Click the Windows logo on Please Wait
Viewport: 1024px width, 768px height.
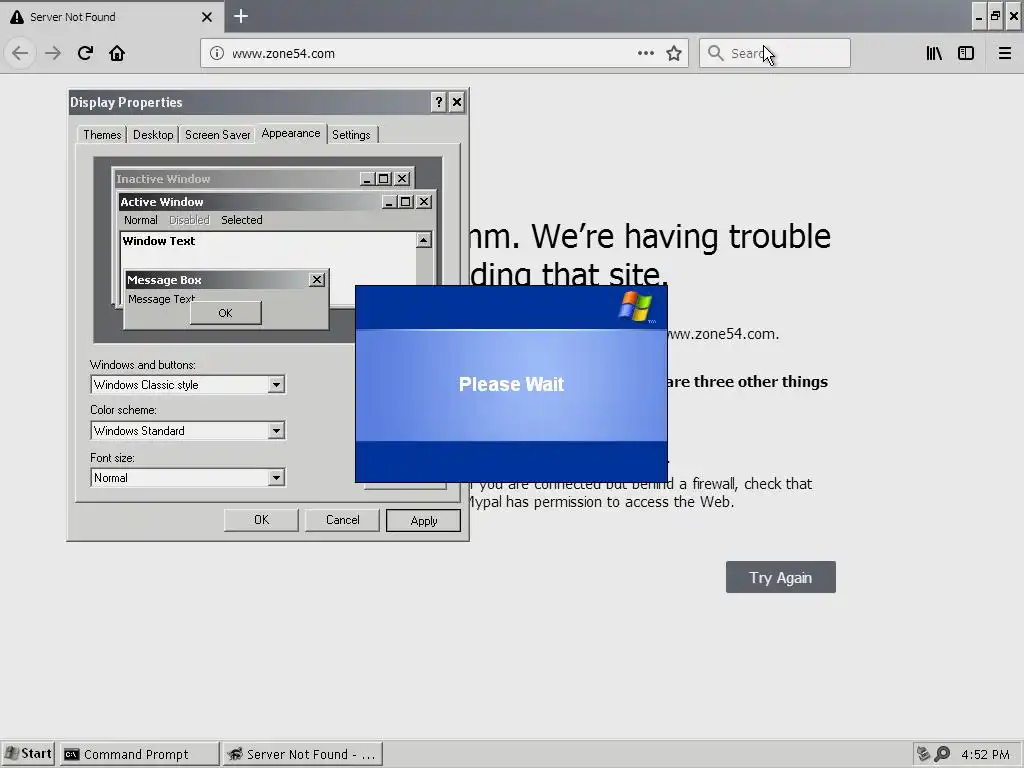click(635, 306)
